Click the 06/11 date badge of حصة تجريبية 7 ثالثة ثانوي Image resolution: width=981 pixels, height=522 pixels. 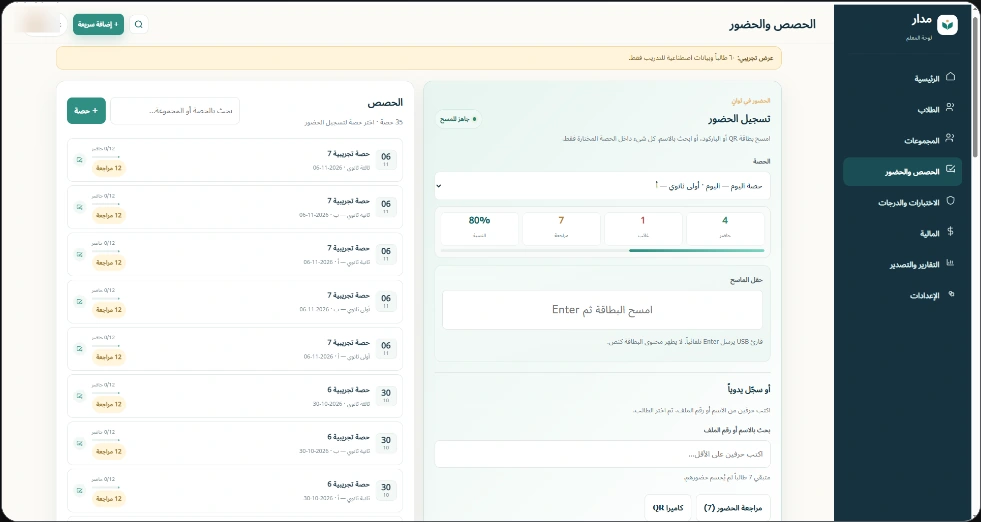tap(386, 160)
